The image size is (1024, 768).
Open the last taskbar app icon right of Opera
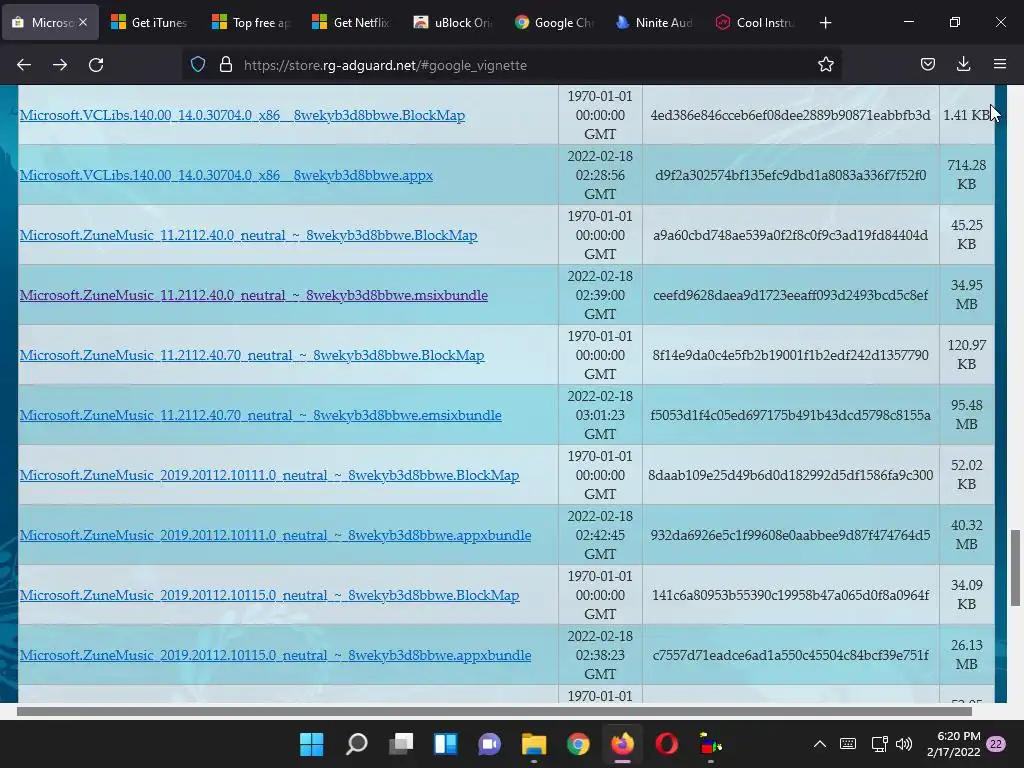[711, 744]
